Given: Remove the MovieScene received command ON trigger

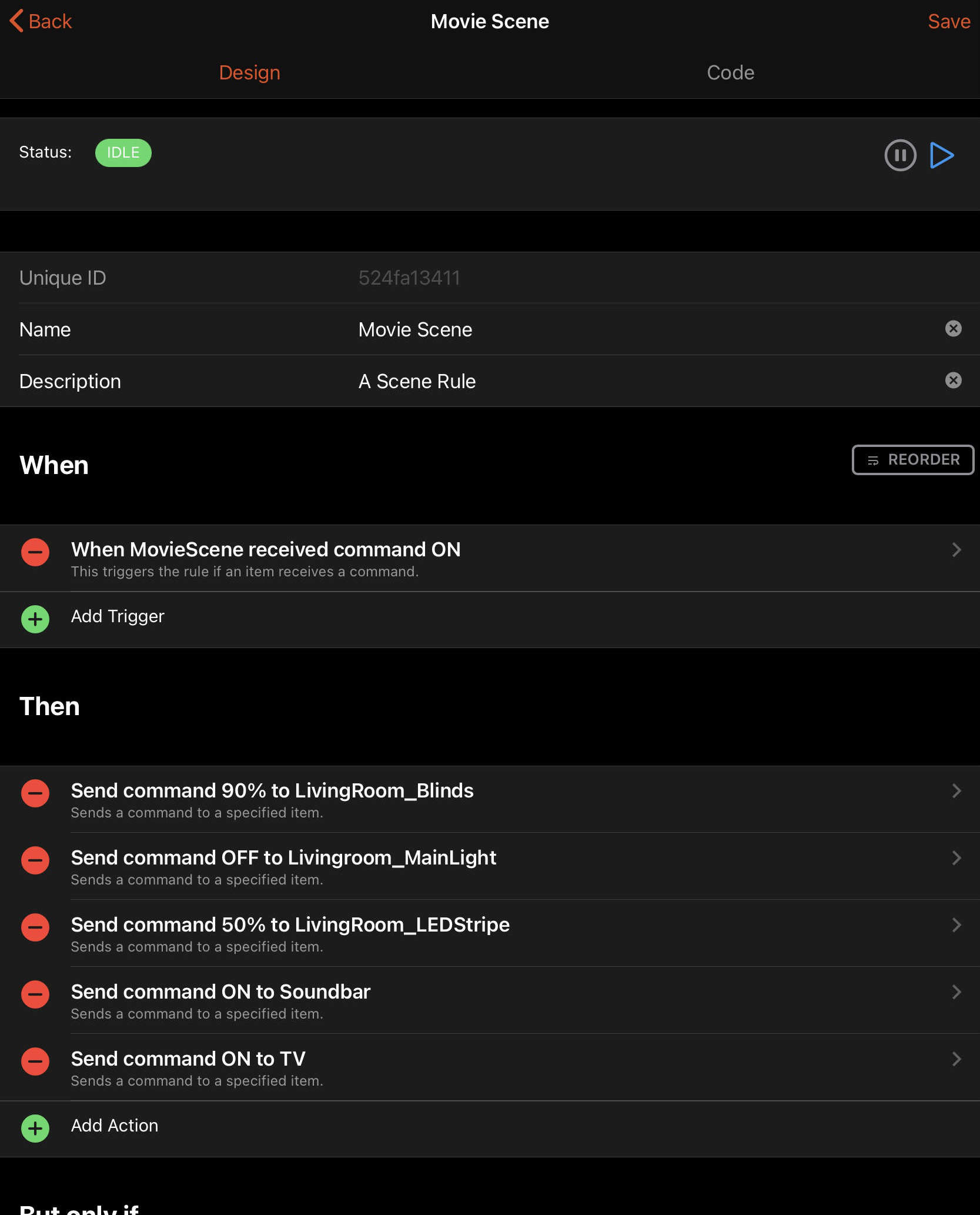Looking at the screenshot, I should pos(35,552).
